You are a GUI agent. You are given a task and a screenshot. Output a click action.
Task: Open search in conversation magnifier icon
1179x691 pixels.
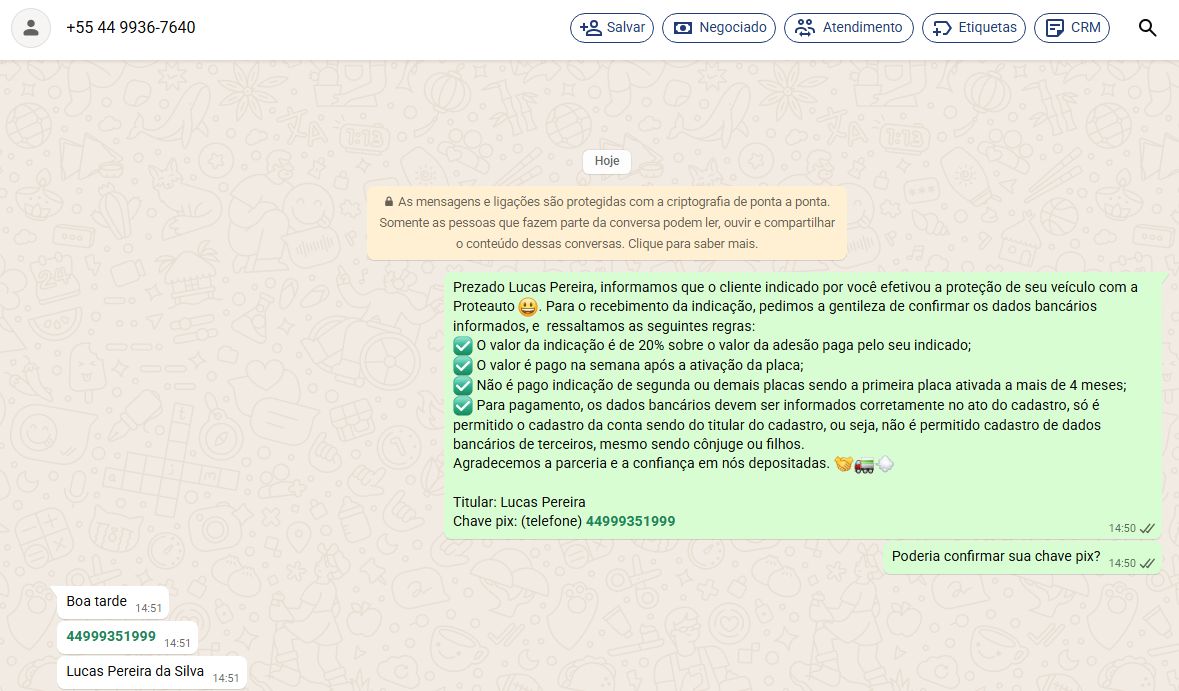tap(1148, 28)
